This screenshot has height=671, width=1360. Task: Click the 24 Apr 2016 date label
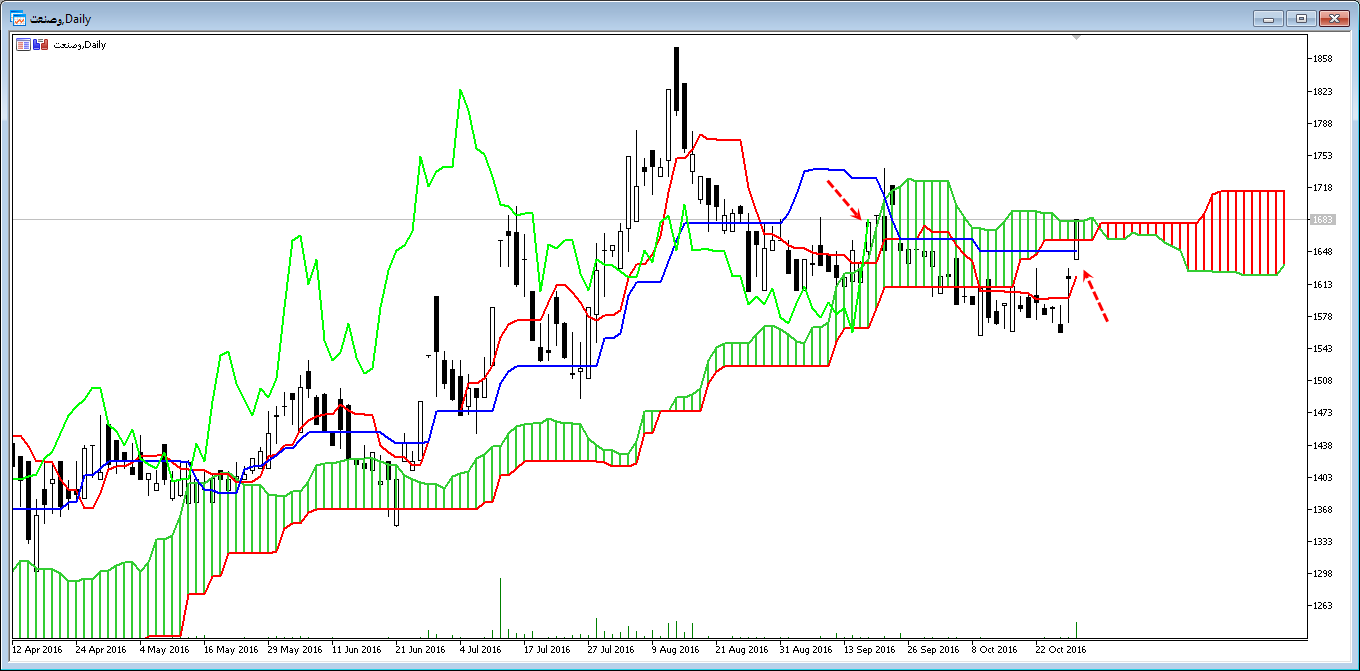tap(100, 649)
